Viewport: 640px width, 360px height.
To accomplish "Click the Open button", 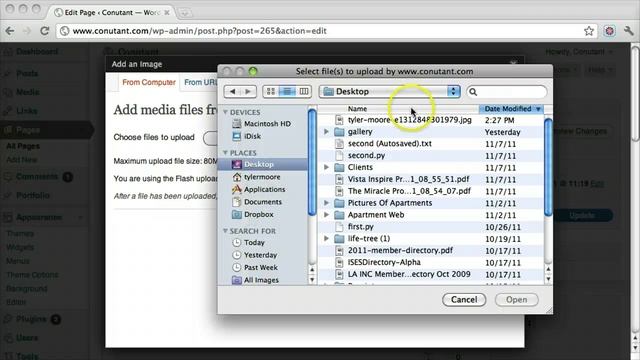I will tap(516, 300).
